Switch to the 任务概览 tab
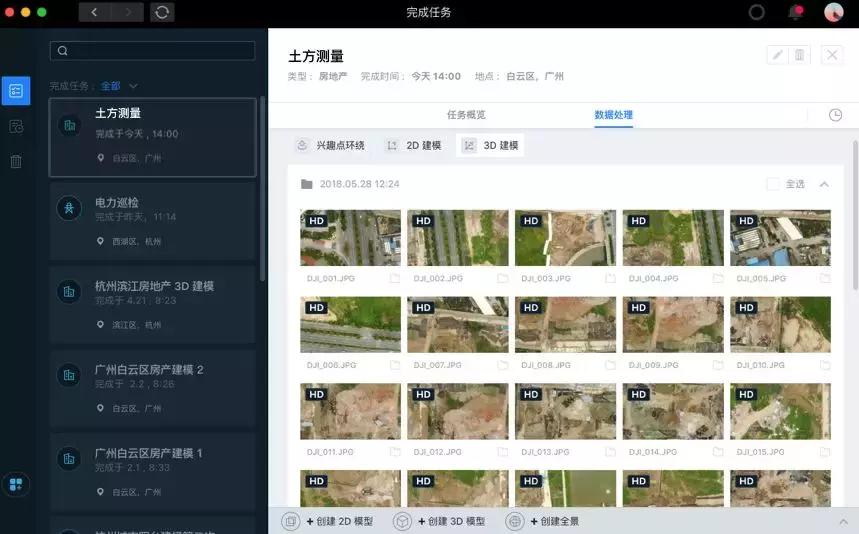Image resolution: width=859 pixels, height=534 pixels. coord(466,115)
